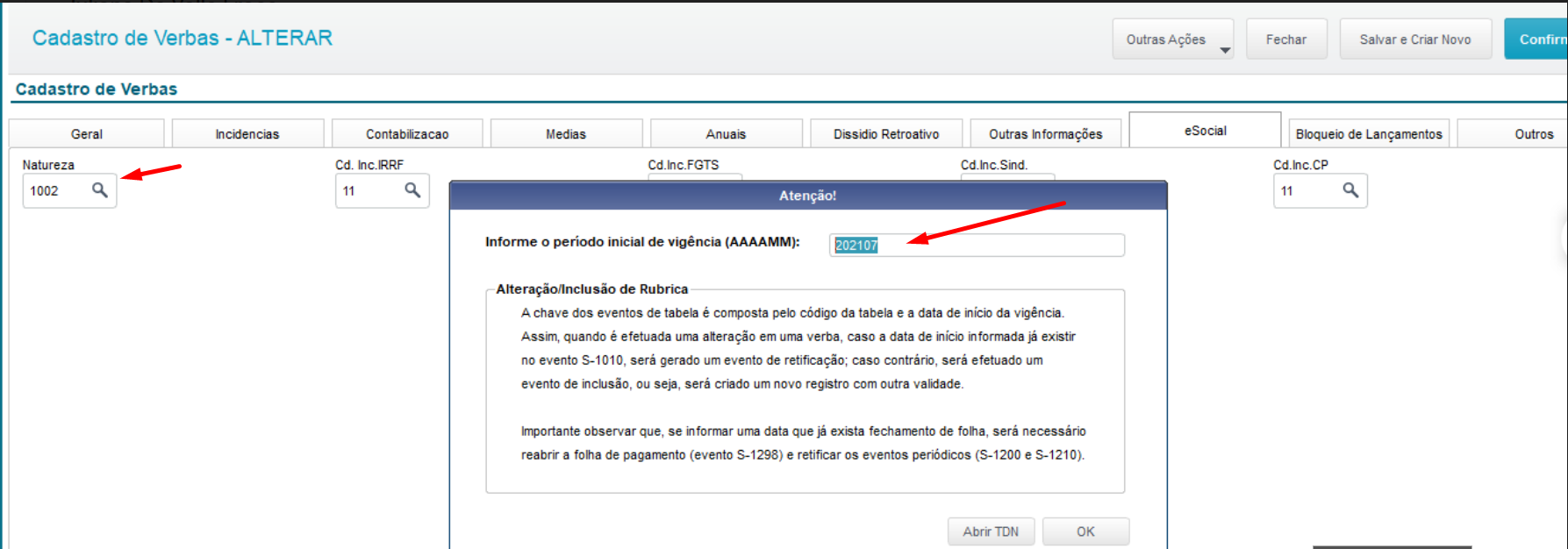Select the eSocial tab

pyautogui.click(x=1206, y=131)
